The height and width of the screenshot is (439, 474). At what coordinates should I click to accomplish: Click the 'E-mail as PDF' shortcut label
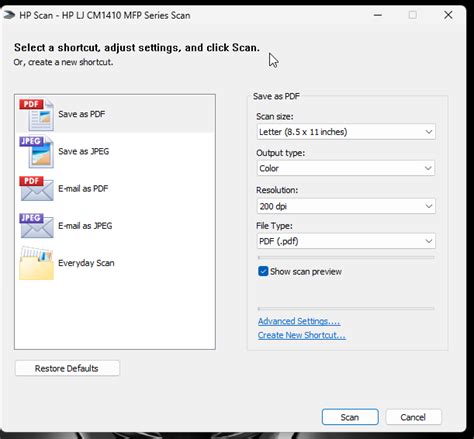pyautogui.click(x=83, y=189)
